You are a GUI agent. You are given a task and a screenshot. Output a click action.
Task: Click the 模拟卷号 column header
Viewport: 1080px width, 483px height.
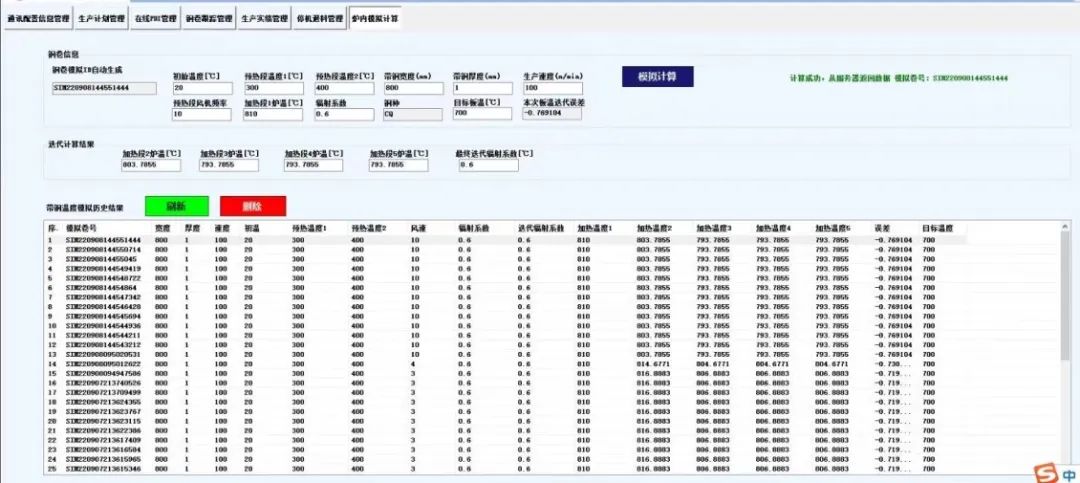(x=81, y=228)
